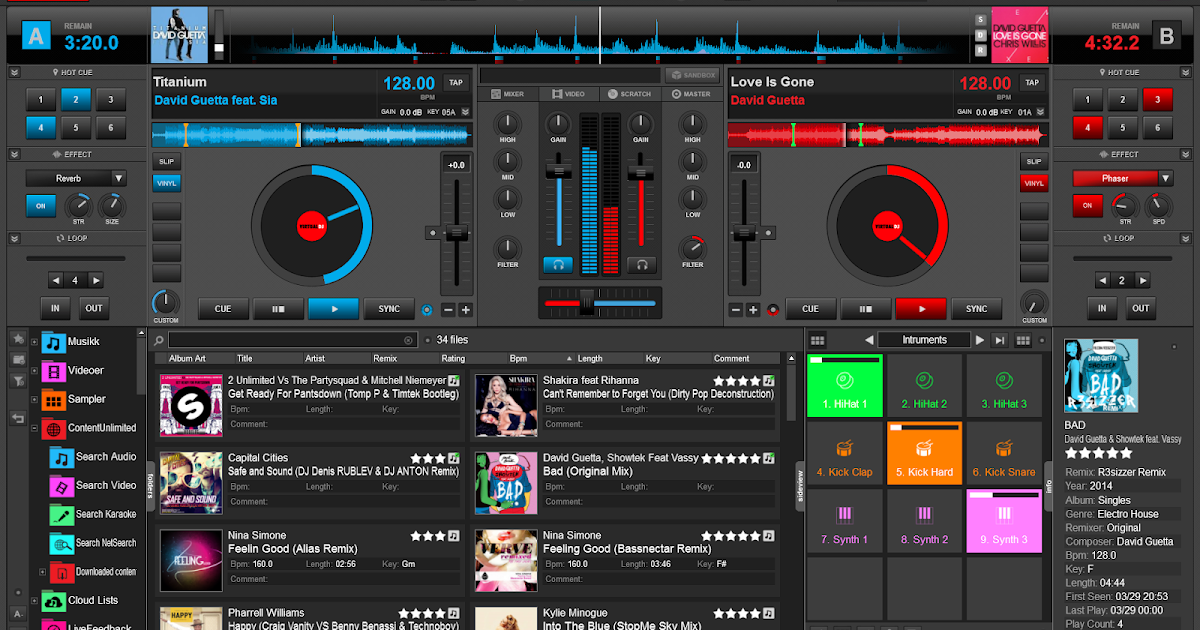This screenshot has width=1200, height=630.
Task: Trigger the Kick Clap sampler pad
Action: click(x=845, y=453)
